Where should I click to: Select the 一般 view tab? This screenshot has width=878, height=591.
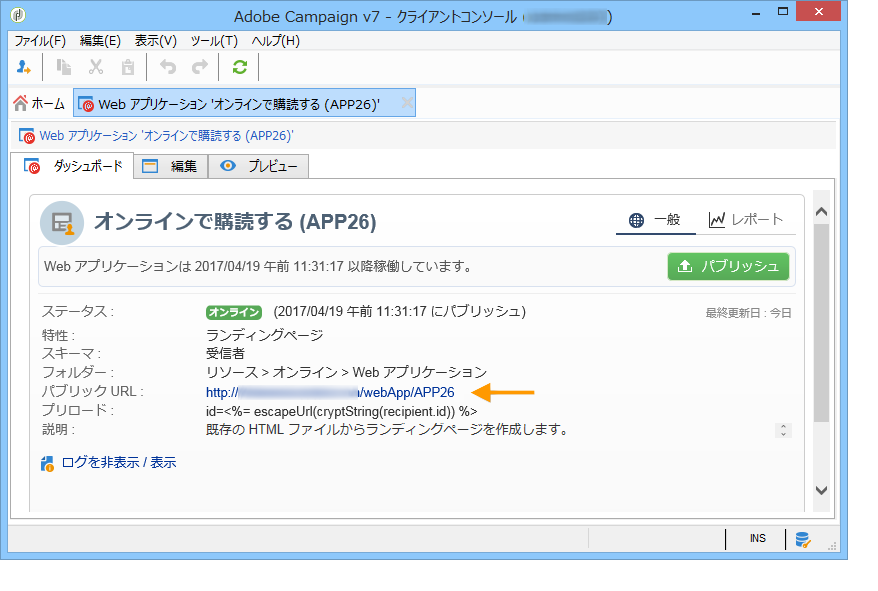[x=655, y=220]
